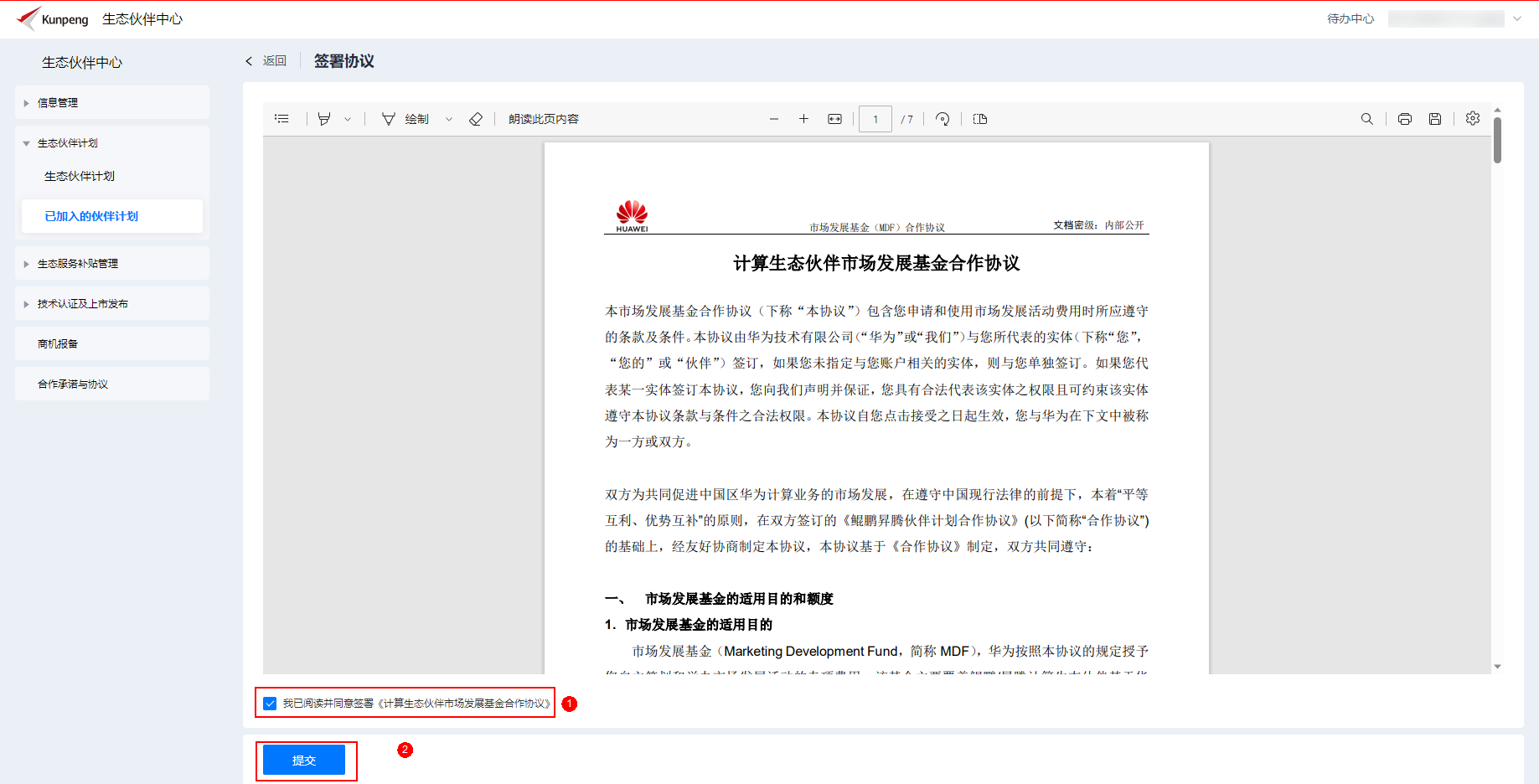Select the eraser tool
1539x784 pixels.
[476, 119]
